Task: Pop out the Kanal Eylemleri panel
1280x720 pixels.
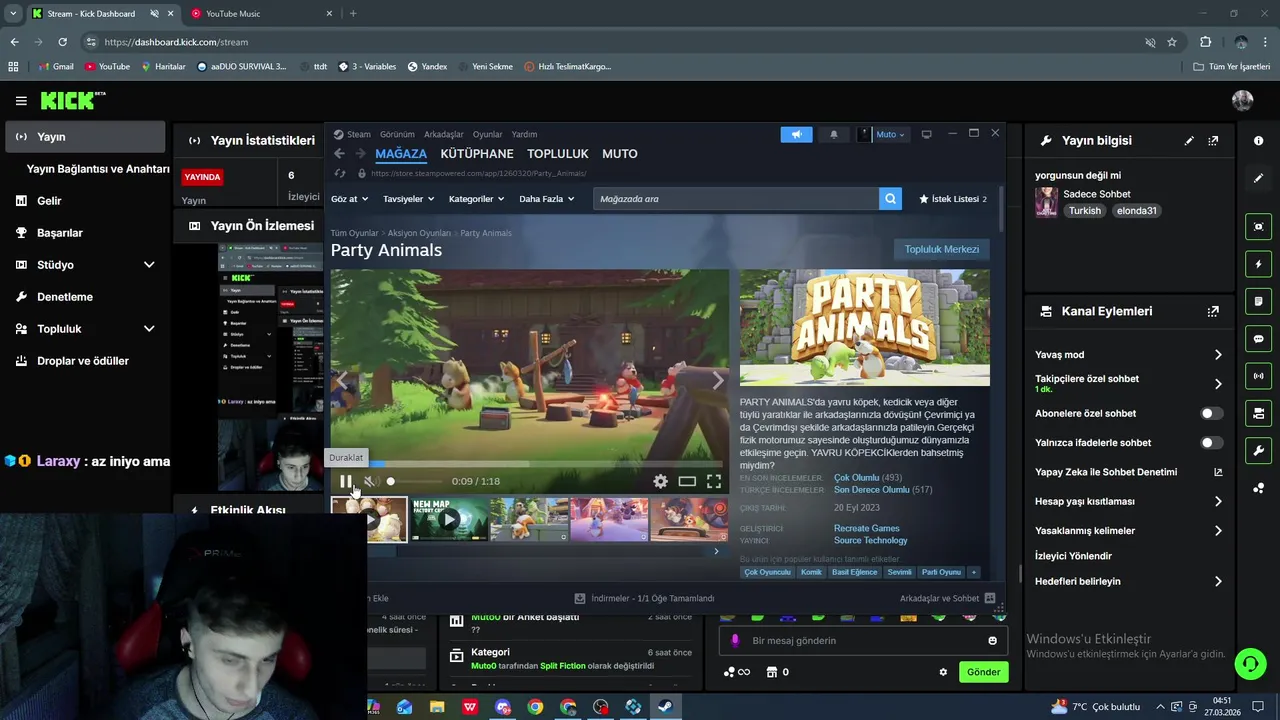Action: (1213, 311)
